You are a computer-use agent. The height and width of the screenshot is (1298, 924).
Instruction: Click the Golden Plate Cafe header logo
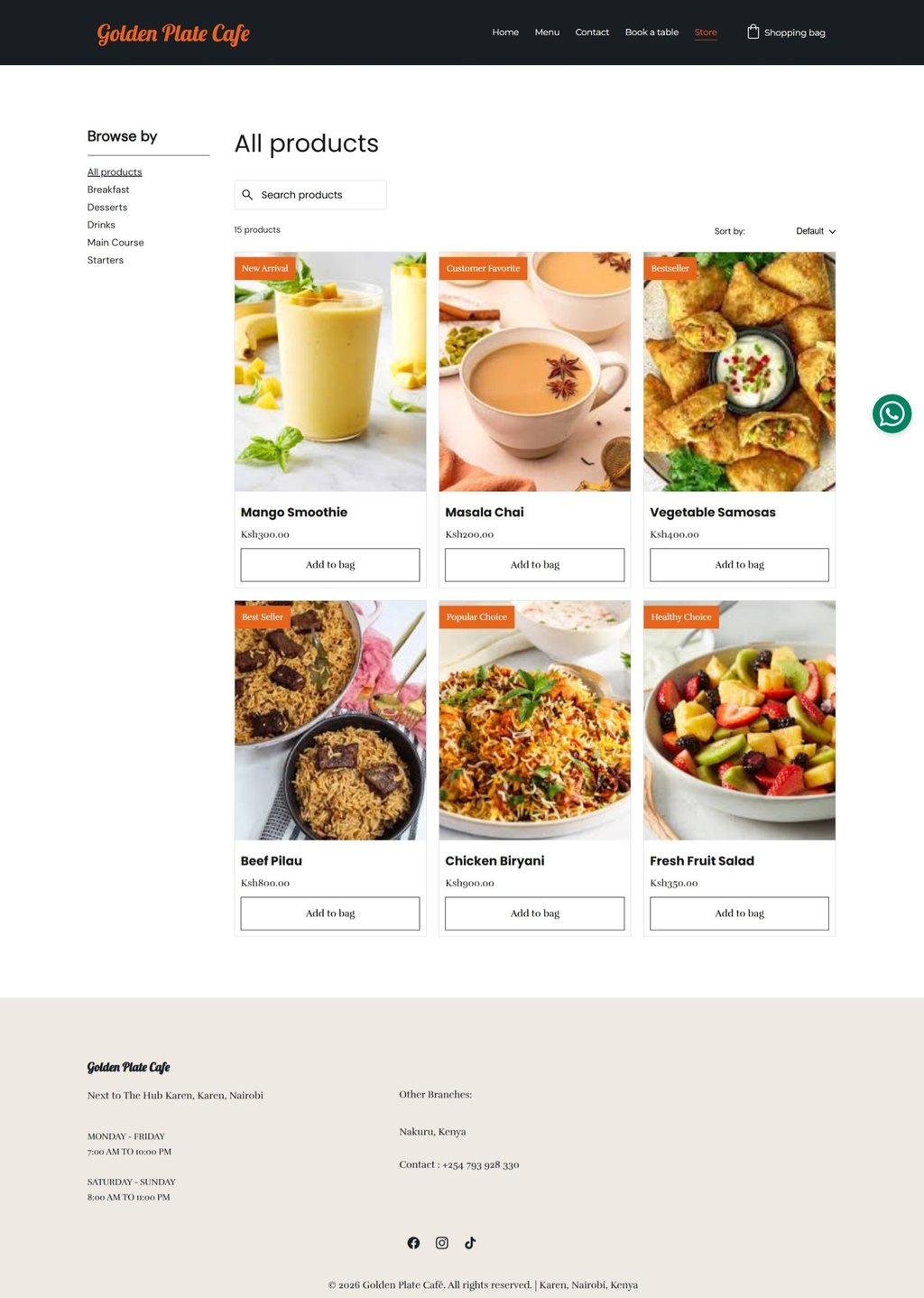coord(173,33)
